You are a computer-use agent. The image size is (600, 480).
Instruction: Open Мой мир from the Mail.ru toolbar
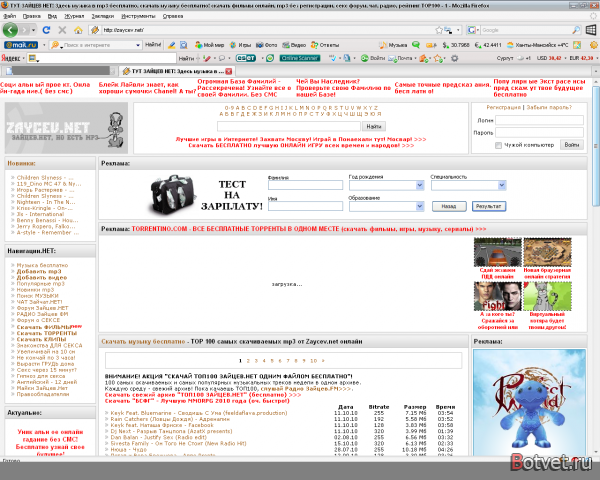[209, 45]
